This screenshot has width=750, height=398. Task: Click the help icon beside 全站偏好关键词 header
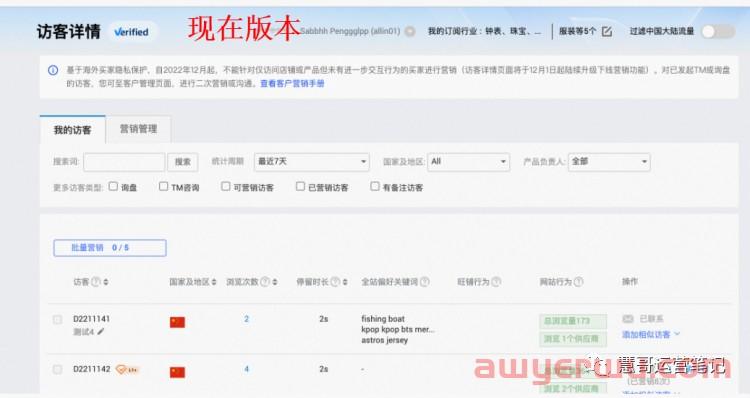(x=424, y=282)
